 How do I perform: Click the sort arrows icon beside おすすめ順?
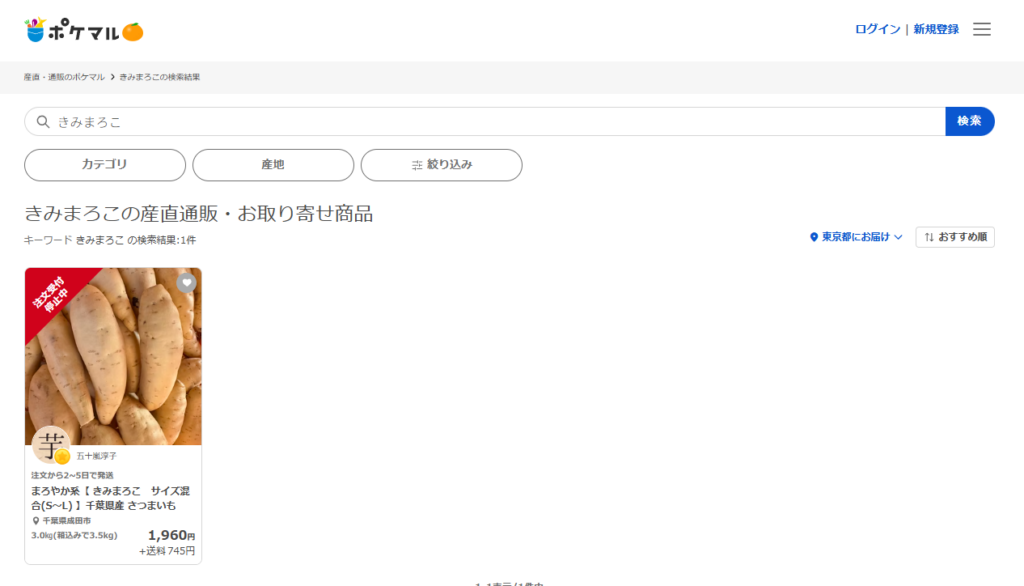pyautogui.click(x=929, y=237)
